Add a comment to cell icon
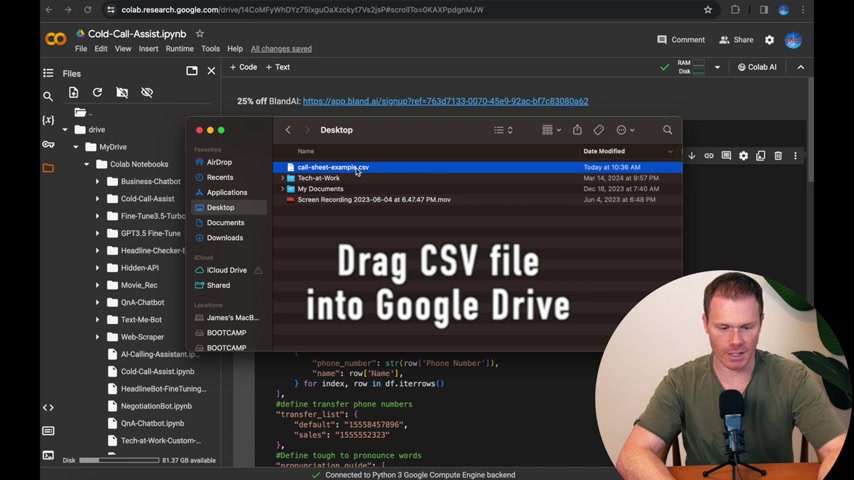The image size is (854, 480). pos(726,156)
